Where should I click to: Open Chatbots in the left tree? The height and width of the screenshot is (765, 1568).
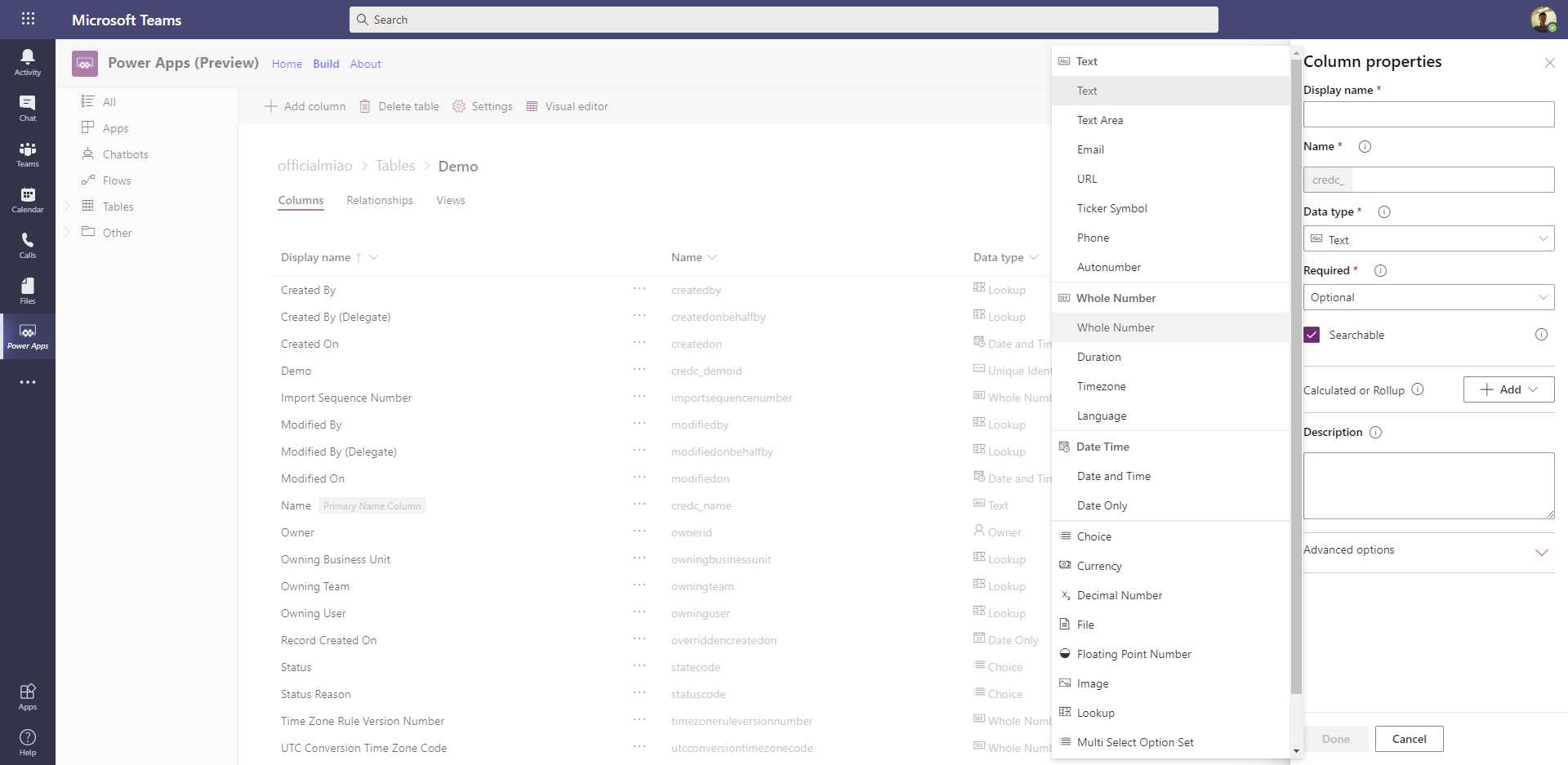click(x=126, y=154)
